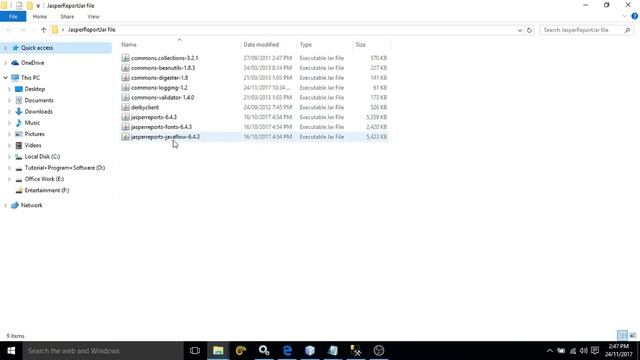Open Music in navigation pane

(32, 122)
